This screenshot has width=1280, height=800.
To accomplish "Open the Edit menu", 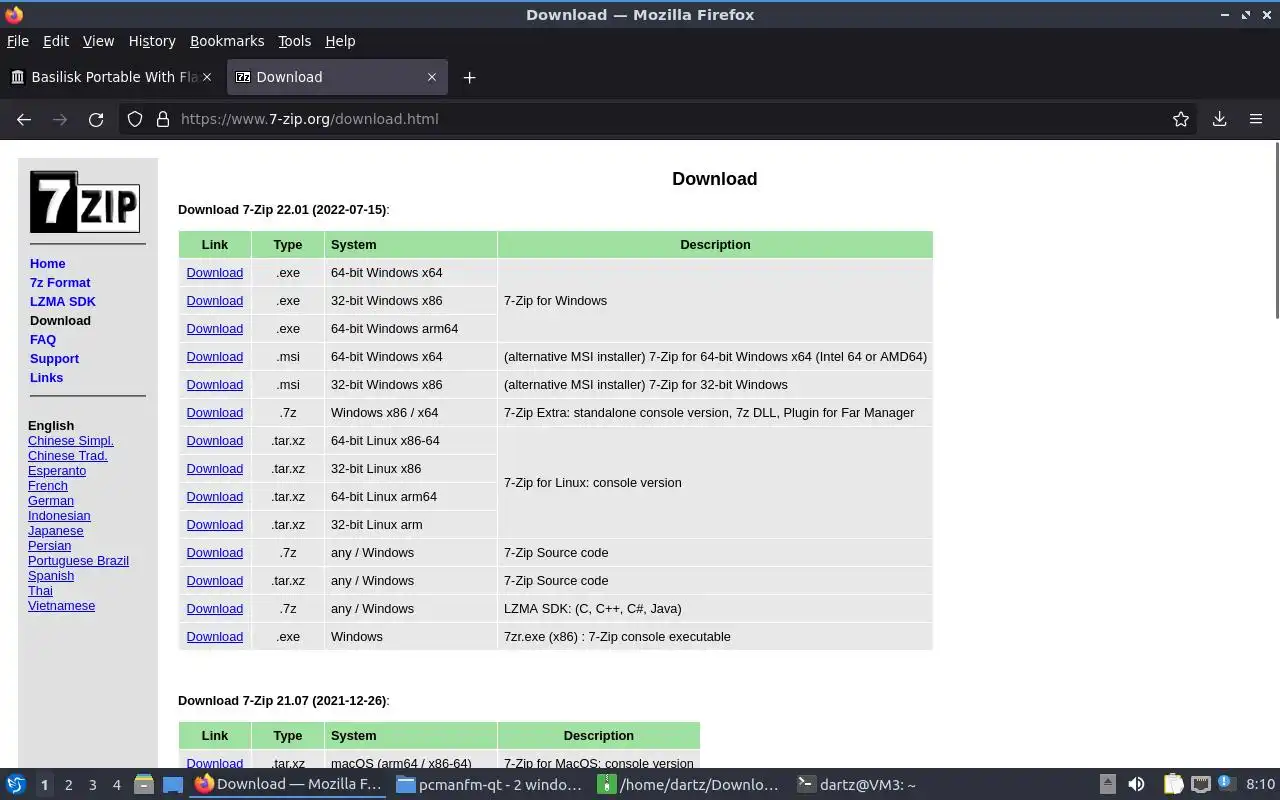I will (56, 41).
